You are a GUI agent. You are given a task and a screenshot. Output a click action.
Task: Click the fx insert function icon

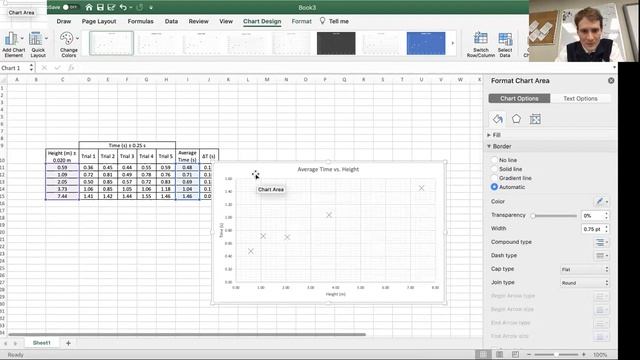point(71,68)
